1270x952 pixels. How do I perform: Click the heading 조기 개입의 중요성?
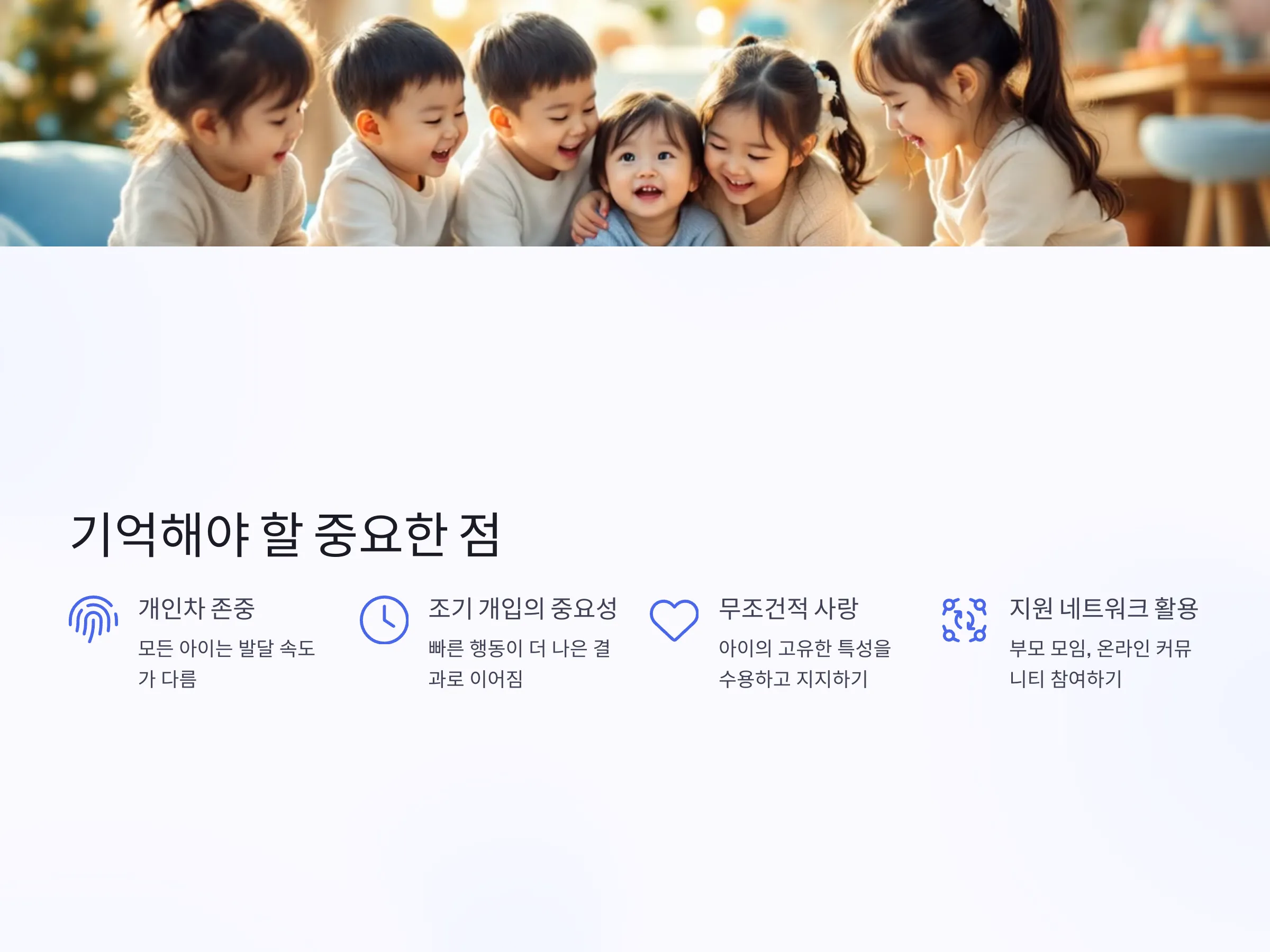[522, 608]
